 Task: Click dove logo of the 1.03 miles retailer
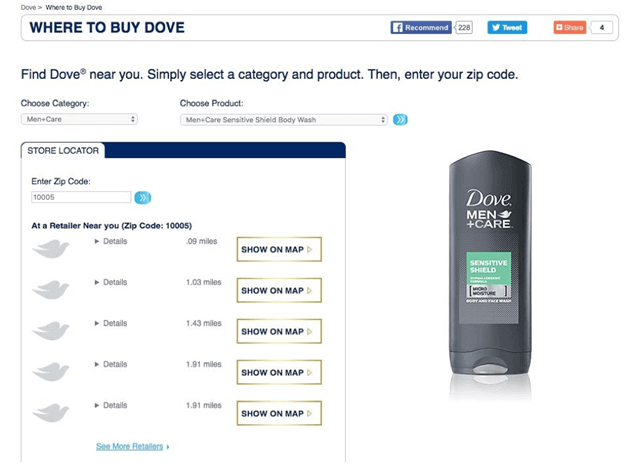[51, 290]
